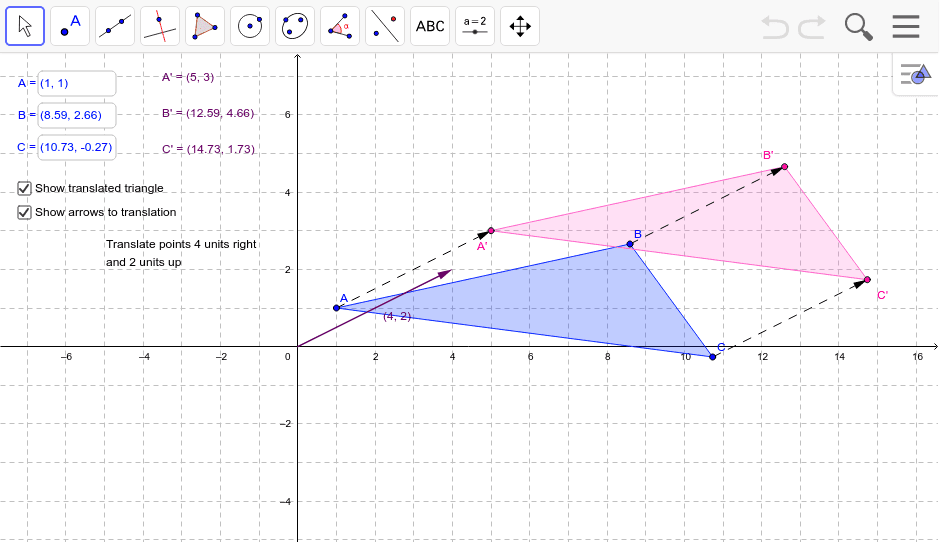Edit the C coordinate input box

(77, 147)
